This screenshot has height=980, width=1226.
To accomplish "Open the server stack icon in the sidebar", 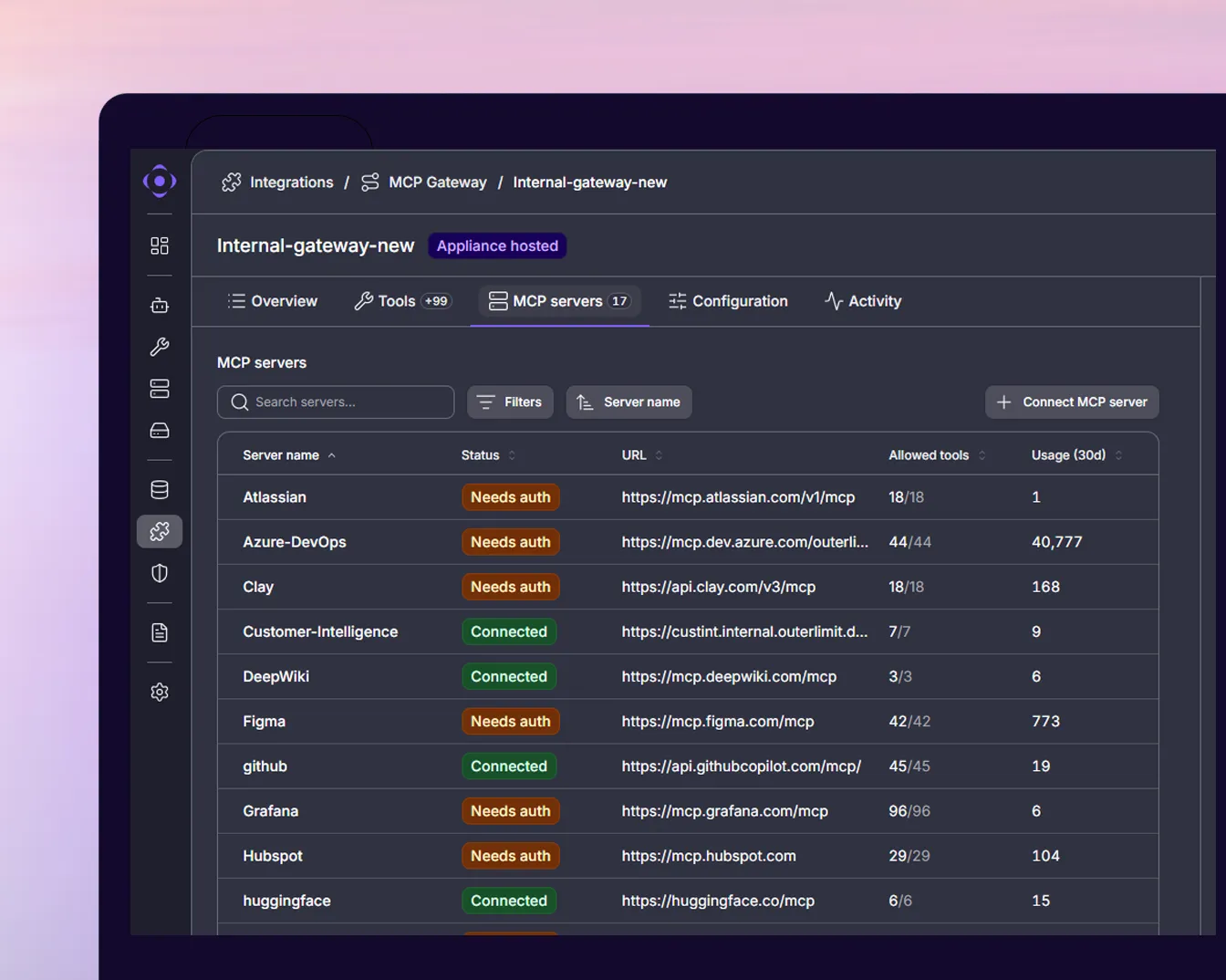I will tap(160, 389).
